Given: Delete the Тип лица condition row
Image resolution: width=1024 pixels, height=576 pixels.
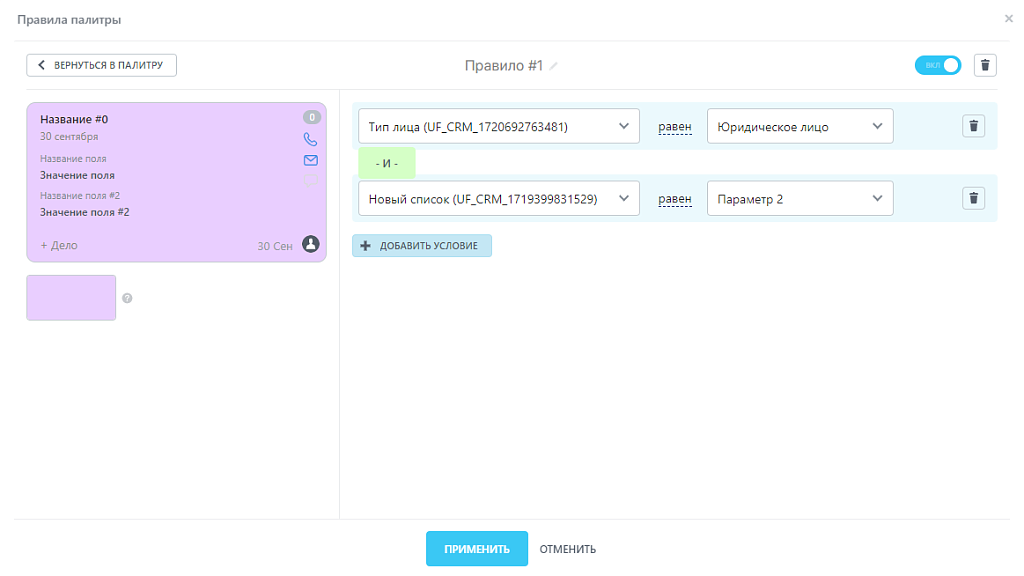Looking at the screenshot, I should [973, 126].
